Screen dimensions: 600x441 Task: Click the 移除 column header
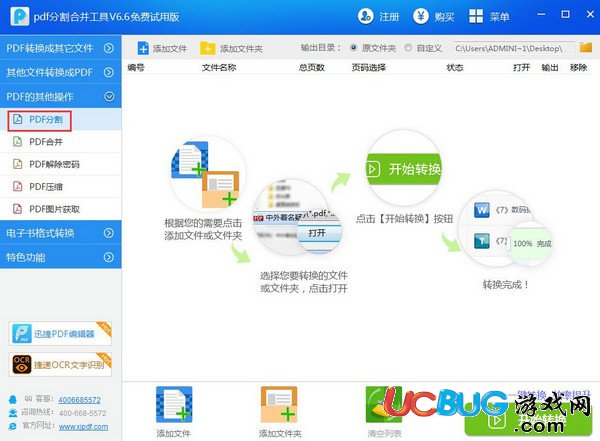(x=578, y=67)
